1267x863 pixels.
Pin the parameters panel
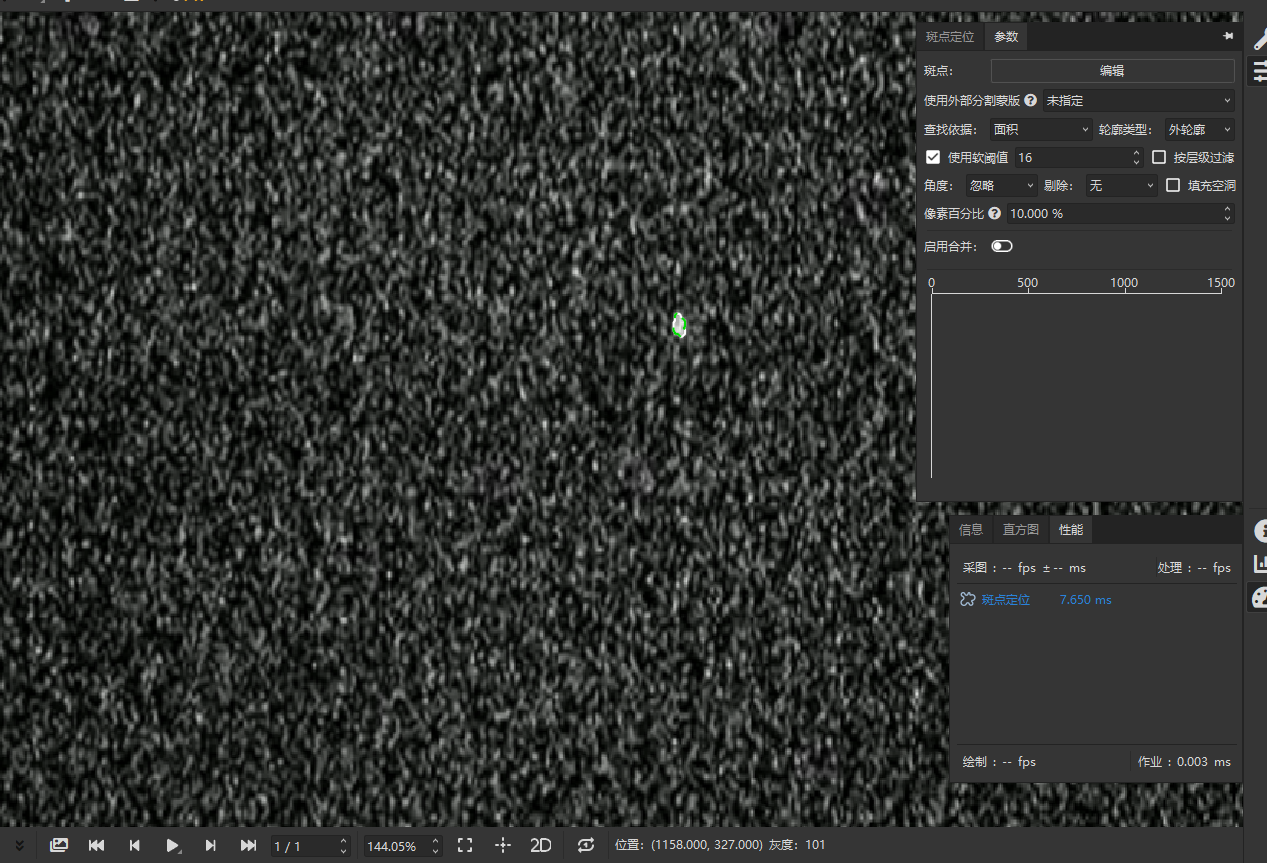coord(1228,36)
